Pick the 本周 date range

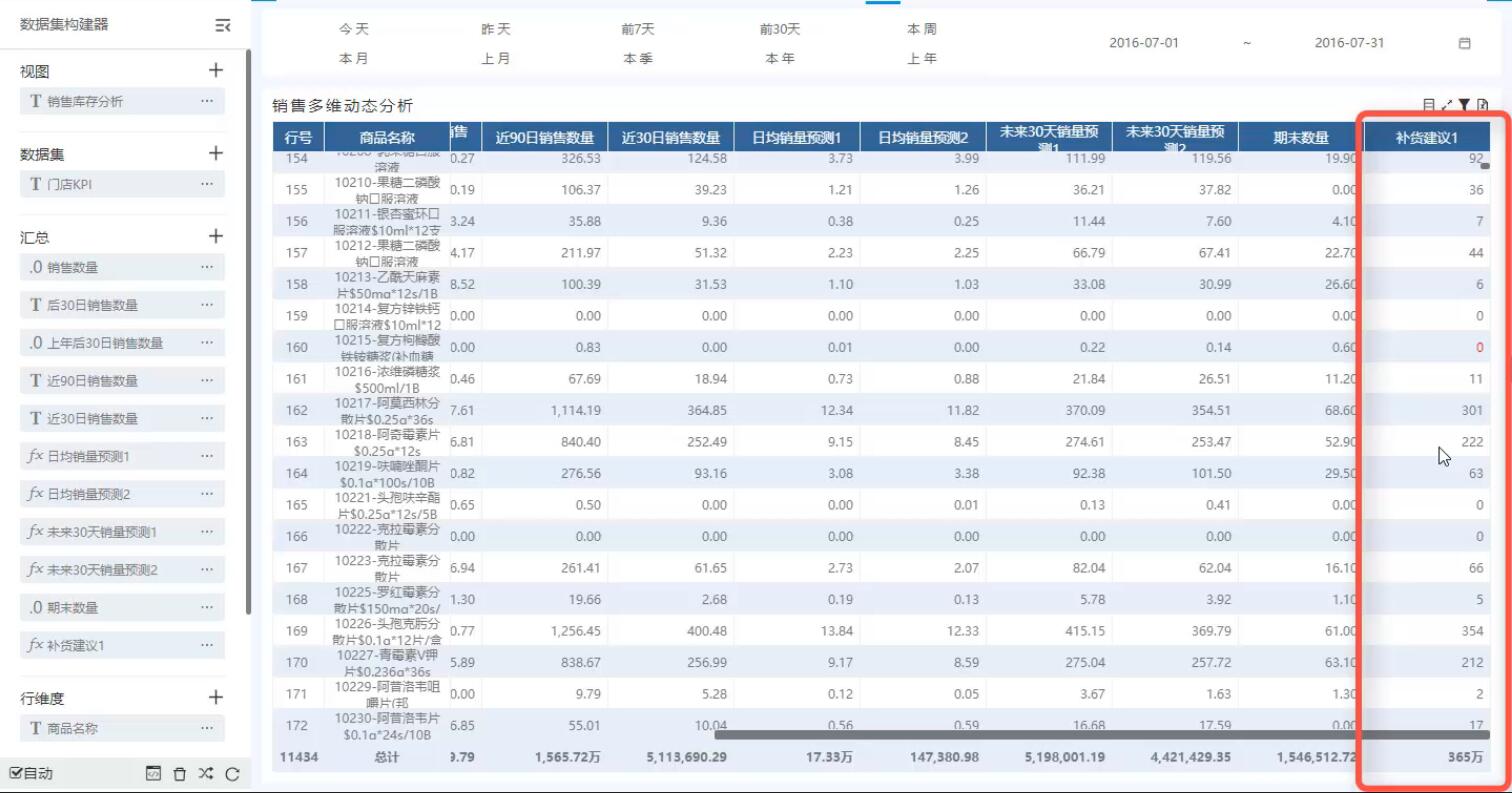[922, 29]
